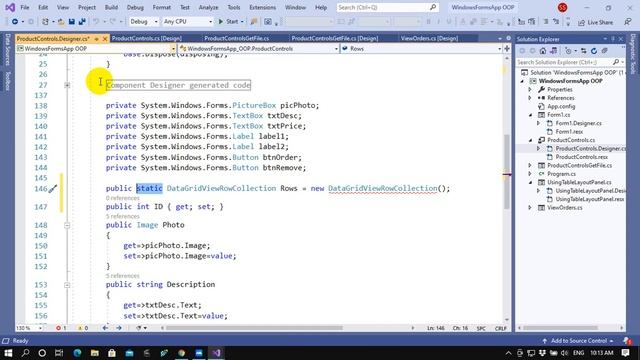Screen dimensions: 640x360
Task: Open the ProductControls type navigation dropdown
Action: click(x=259, y=49)
